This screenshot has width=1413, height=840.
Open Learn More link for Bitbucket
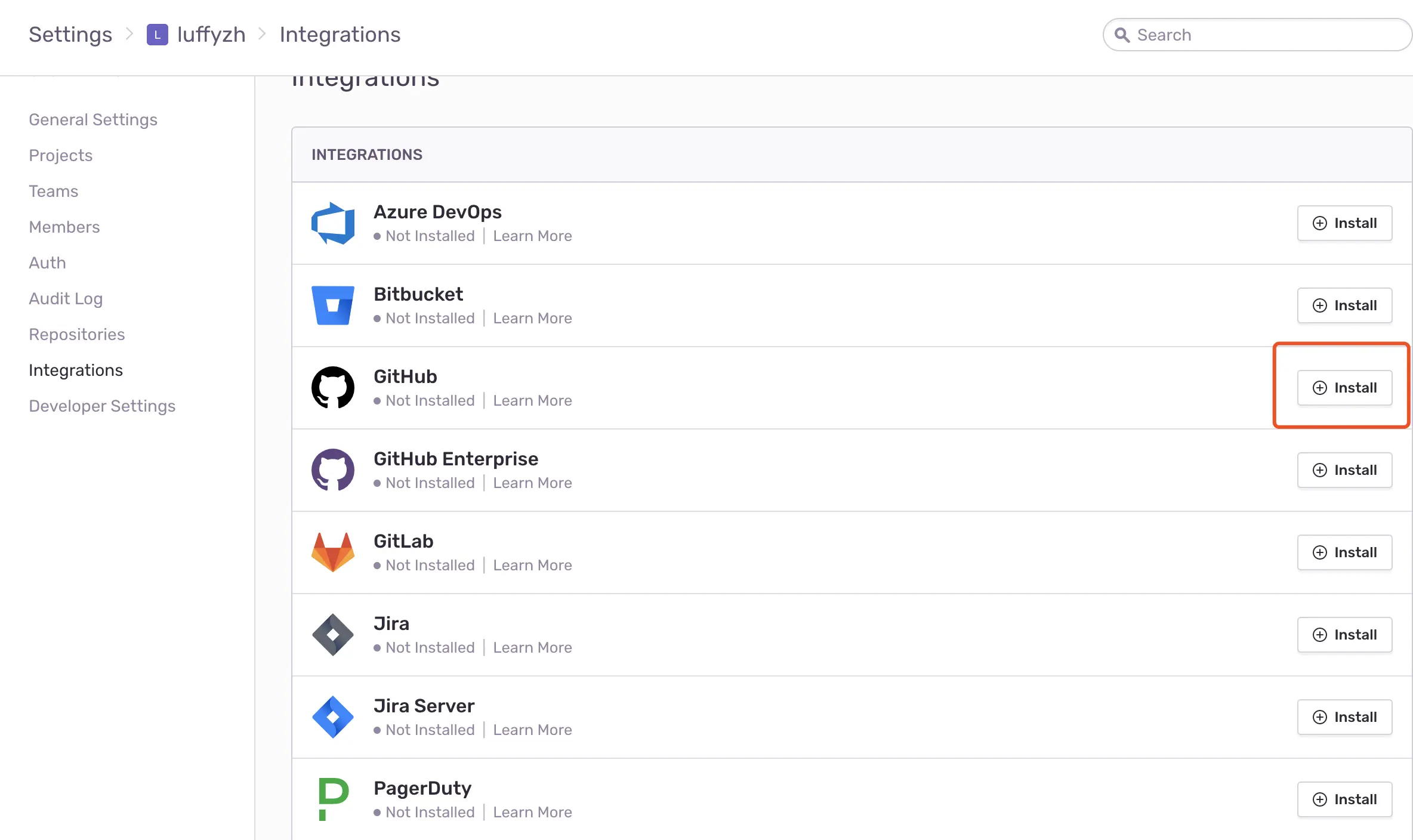tap(532, 318)
